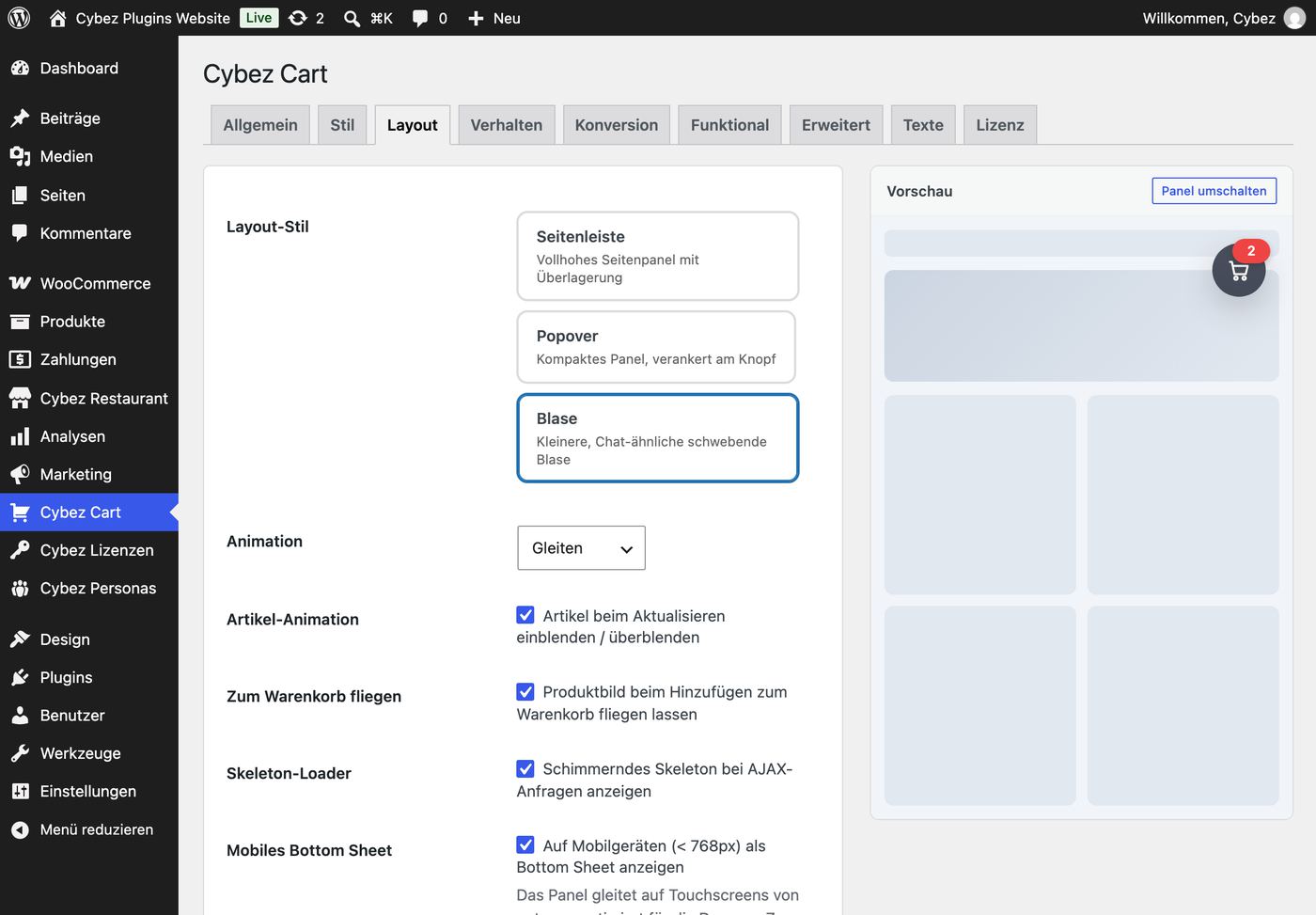Disable the Schimmerndes Skeleton checkbox

pos(525,768)
